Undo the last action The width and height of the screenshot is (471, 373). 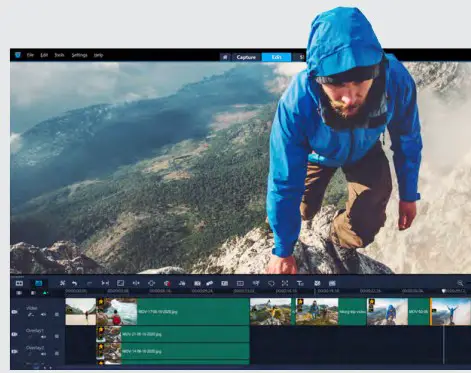point(75,283)
